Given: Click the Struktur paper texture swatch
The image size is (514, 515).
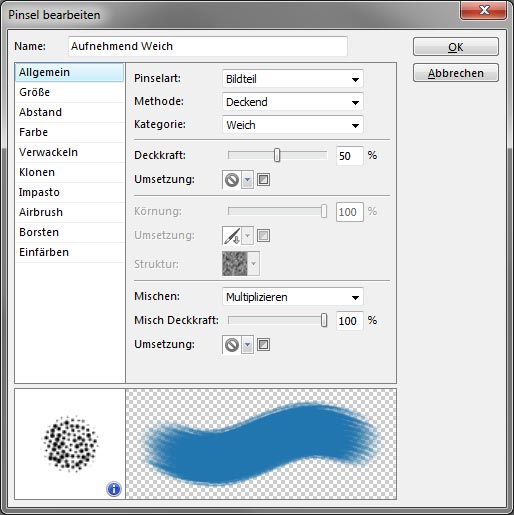Looking at the screenshot, I should pyautogui.click(x=235, y=264).
